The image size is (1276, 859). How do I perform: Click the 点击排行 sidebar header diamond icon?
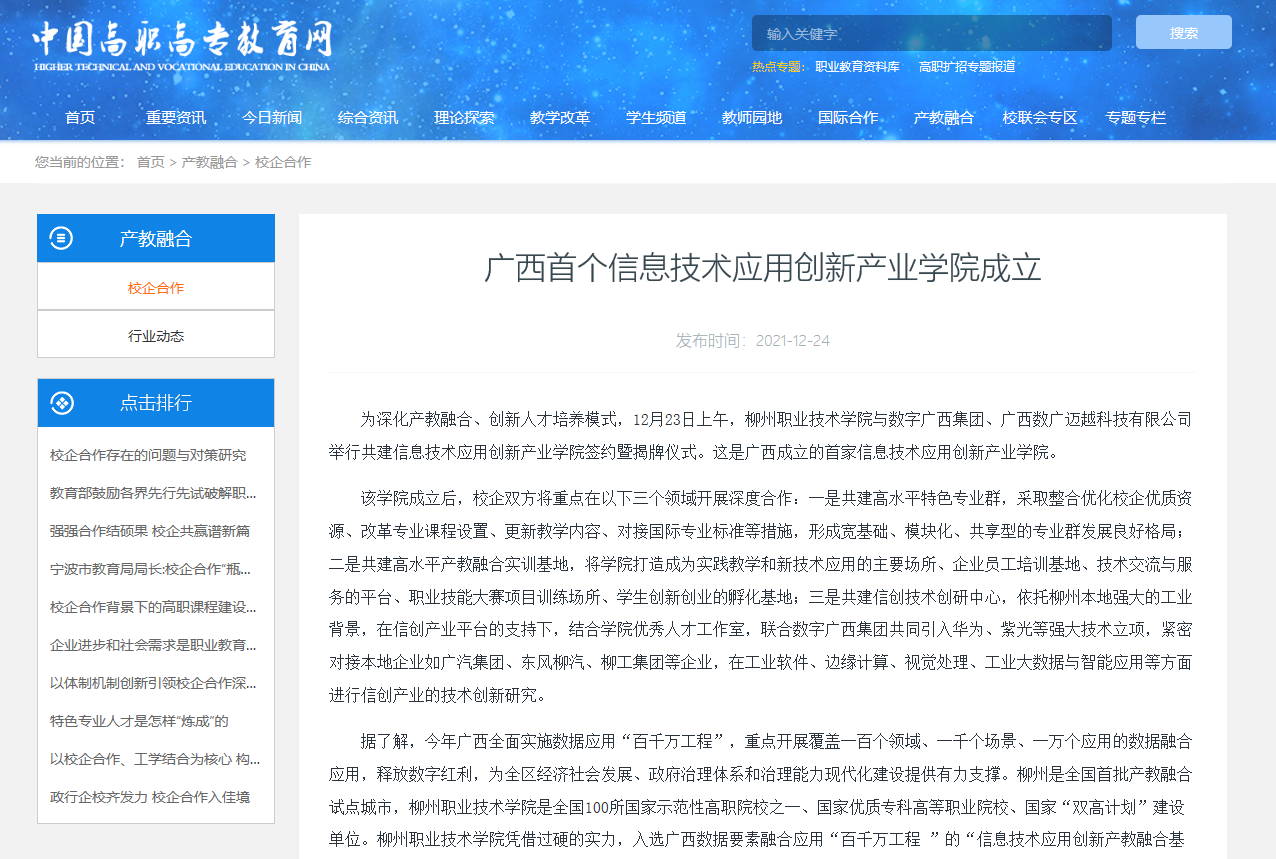coord(61,403)
